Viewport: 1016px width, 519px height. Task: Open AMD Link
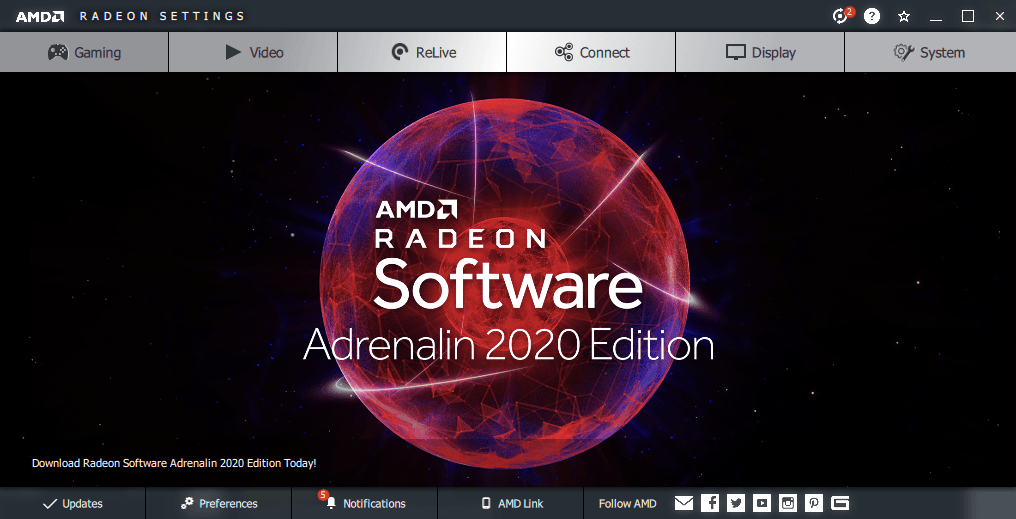pyautogui.click(x=511, y=503)
